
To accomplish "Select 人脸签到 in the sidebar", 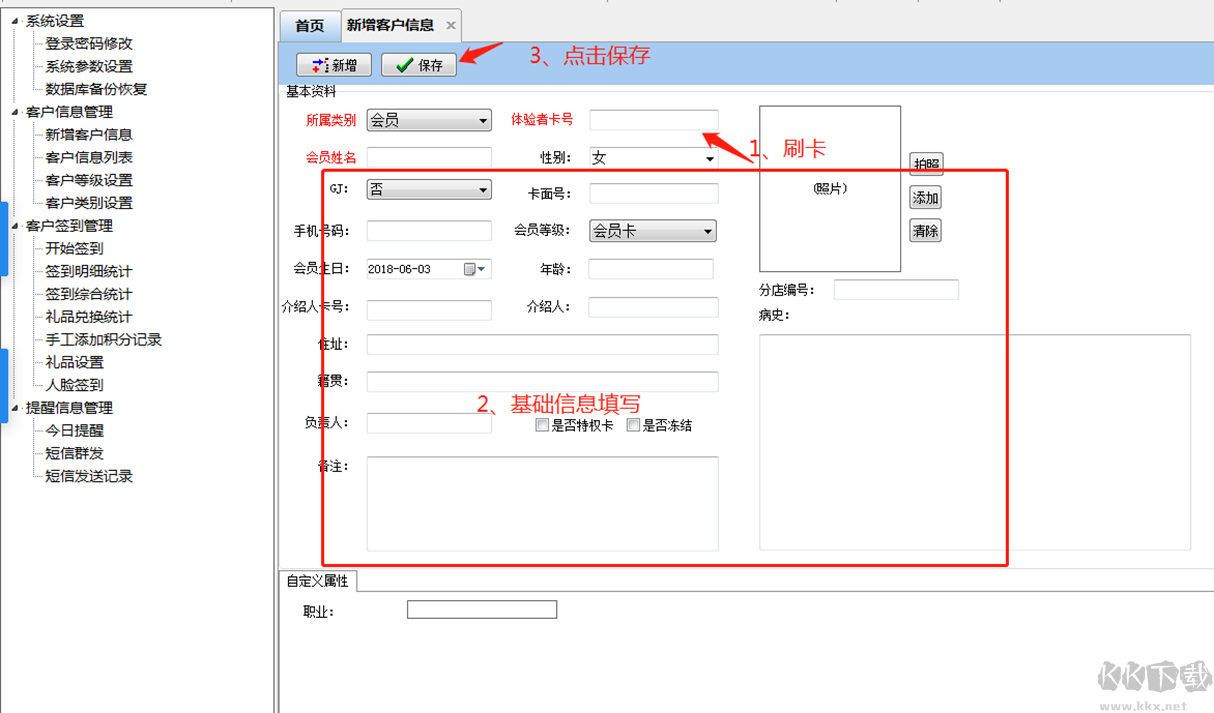I will coord(72,384).
